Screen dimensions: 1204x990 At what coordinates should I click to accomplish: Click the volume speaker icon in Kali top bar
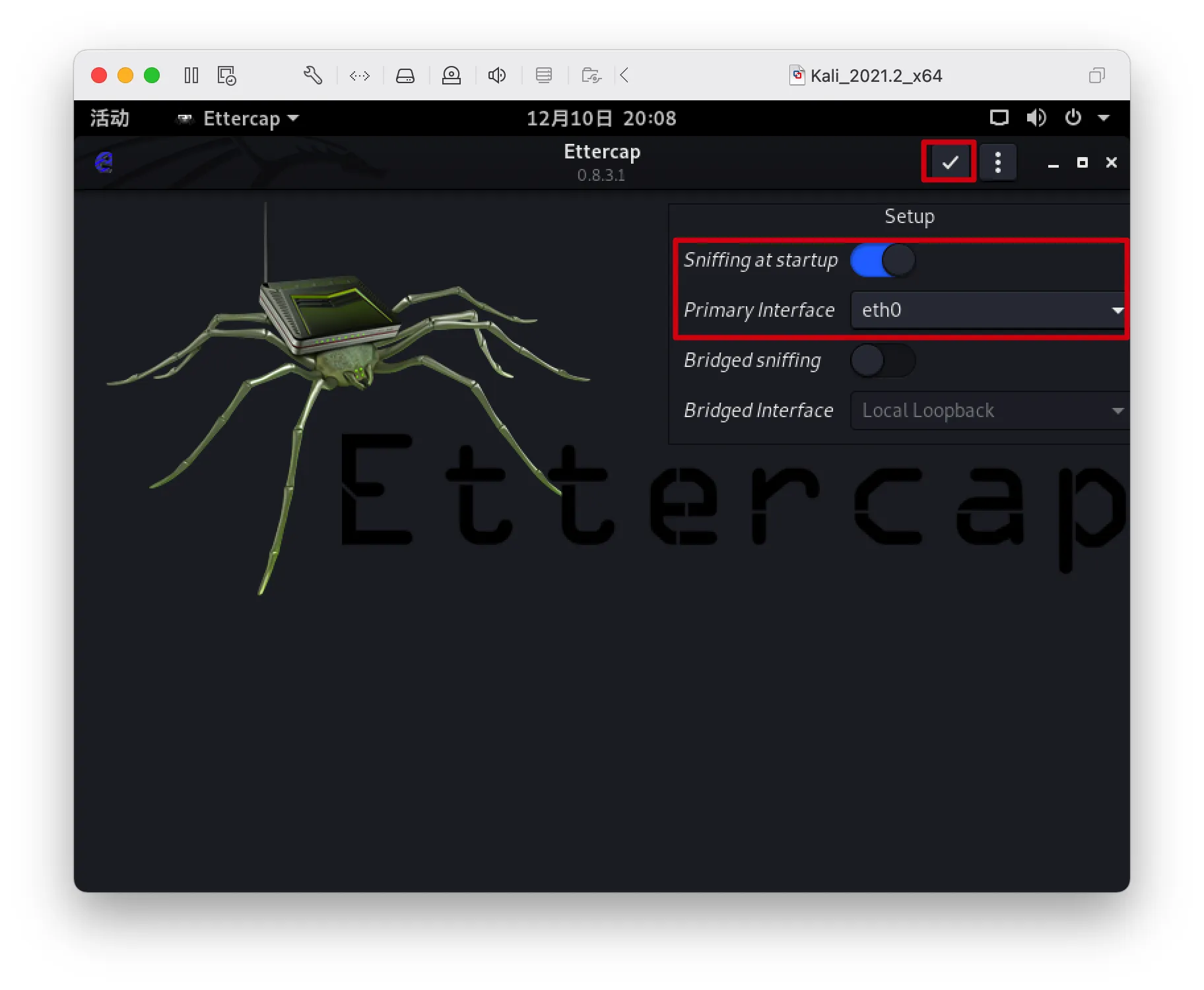tap(1036, 118)
